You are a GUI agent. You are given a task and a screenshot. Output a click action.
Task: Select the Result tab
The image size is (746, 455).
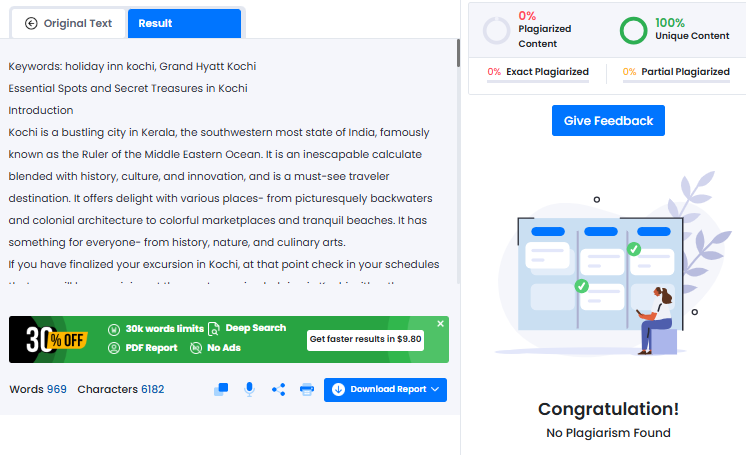point(184,23)
